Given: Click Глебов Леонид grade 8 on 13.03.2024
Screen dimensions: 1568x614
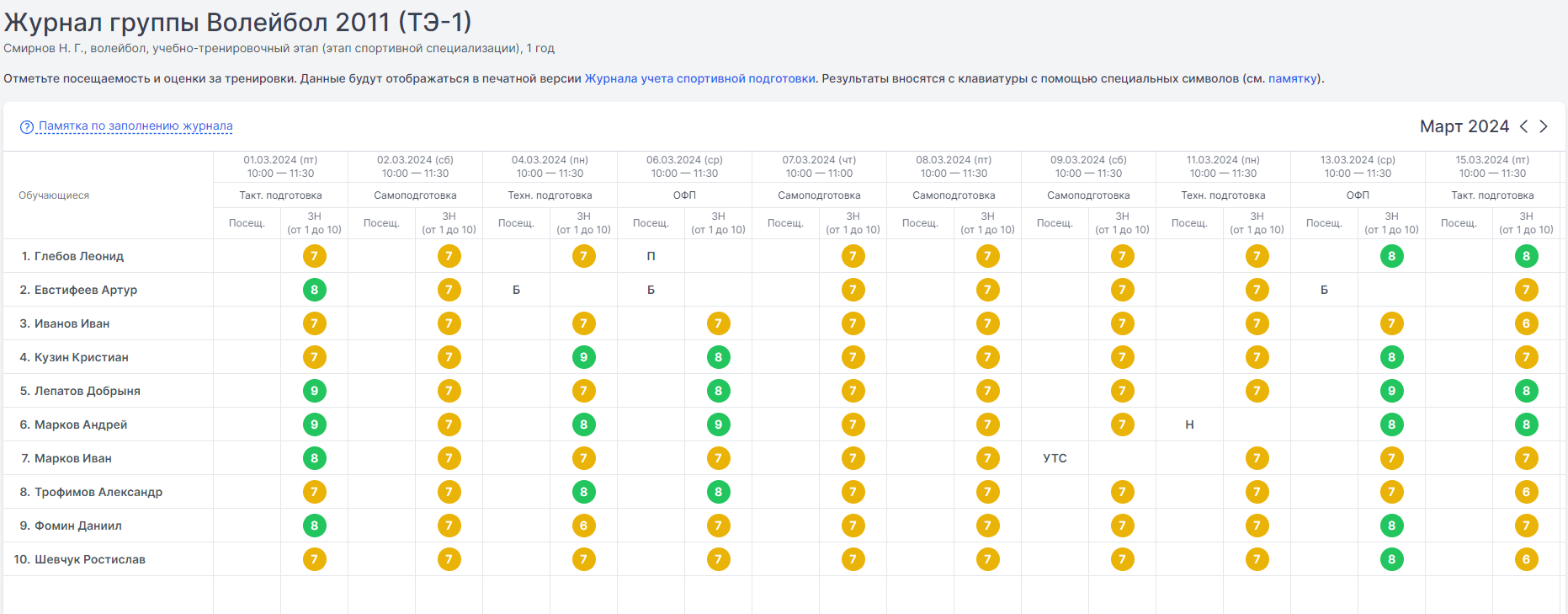Looking at the screenshot, I should click(1392, 256).
